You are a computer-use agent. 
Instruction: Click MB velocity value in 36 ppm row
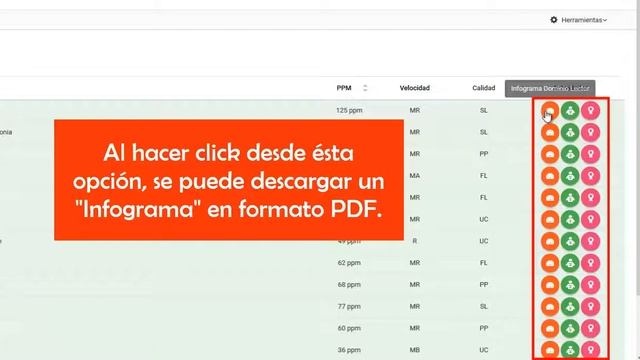click(x=415, y=350)
